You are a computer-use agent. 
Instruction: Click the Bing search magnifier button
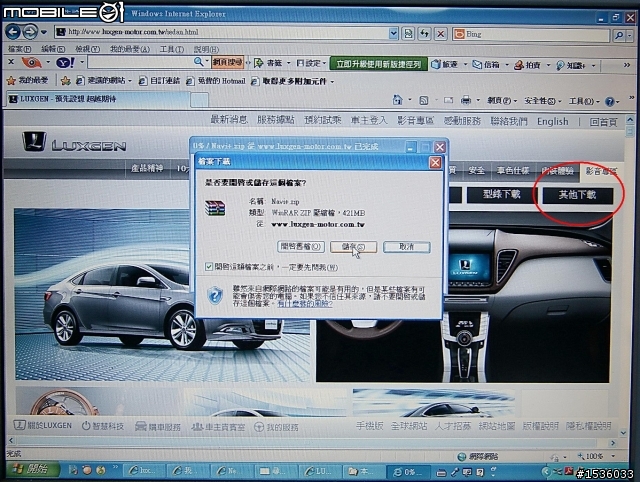coord(619,36)
